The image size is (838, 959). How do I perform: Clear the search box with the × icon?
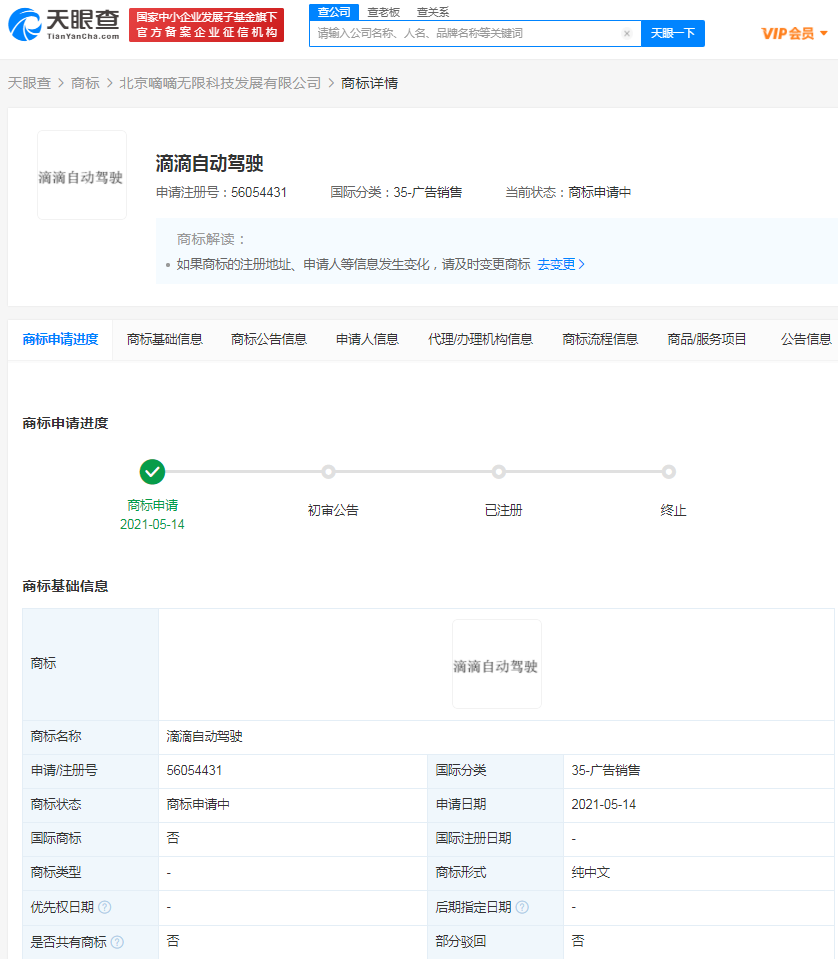(x=627, y=33)
